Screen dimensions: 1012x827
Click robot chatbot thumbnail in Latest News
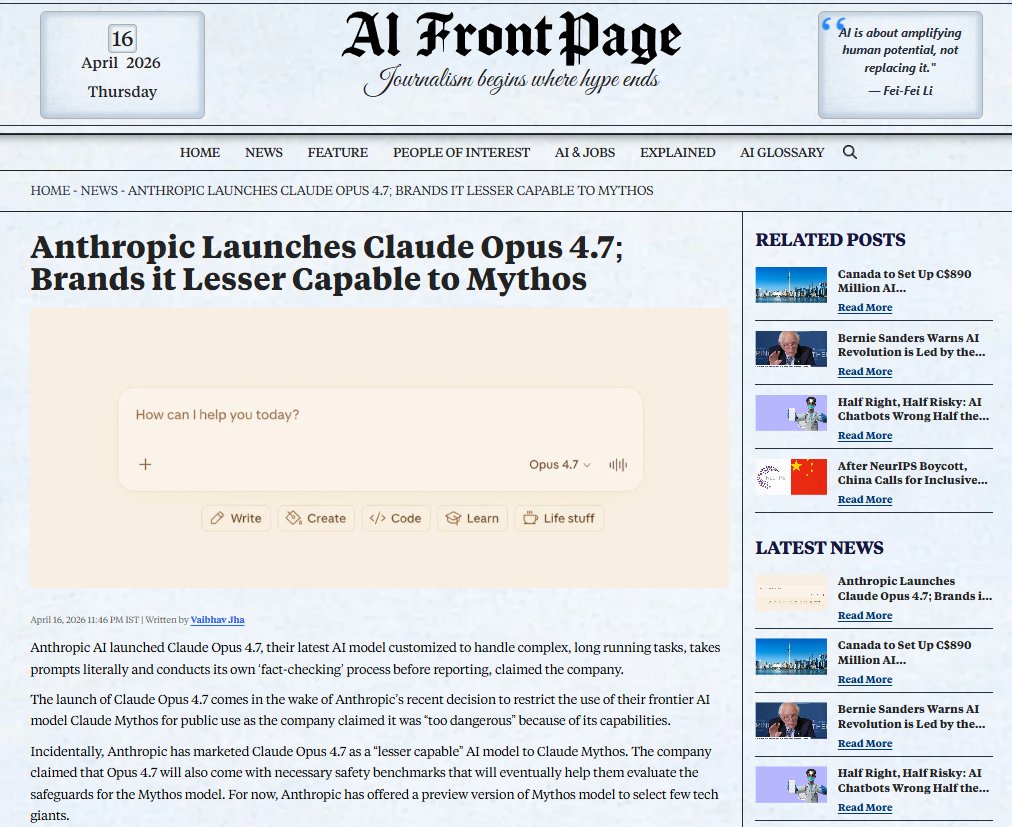pyautogui.click(x=791, y=784)
